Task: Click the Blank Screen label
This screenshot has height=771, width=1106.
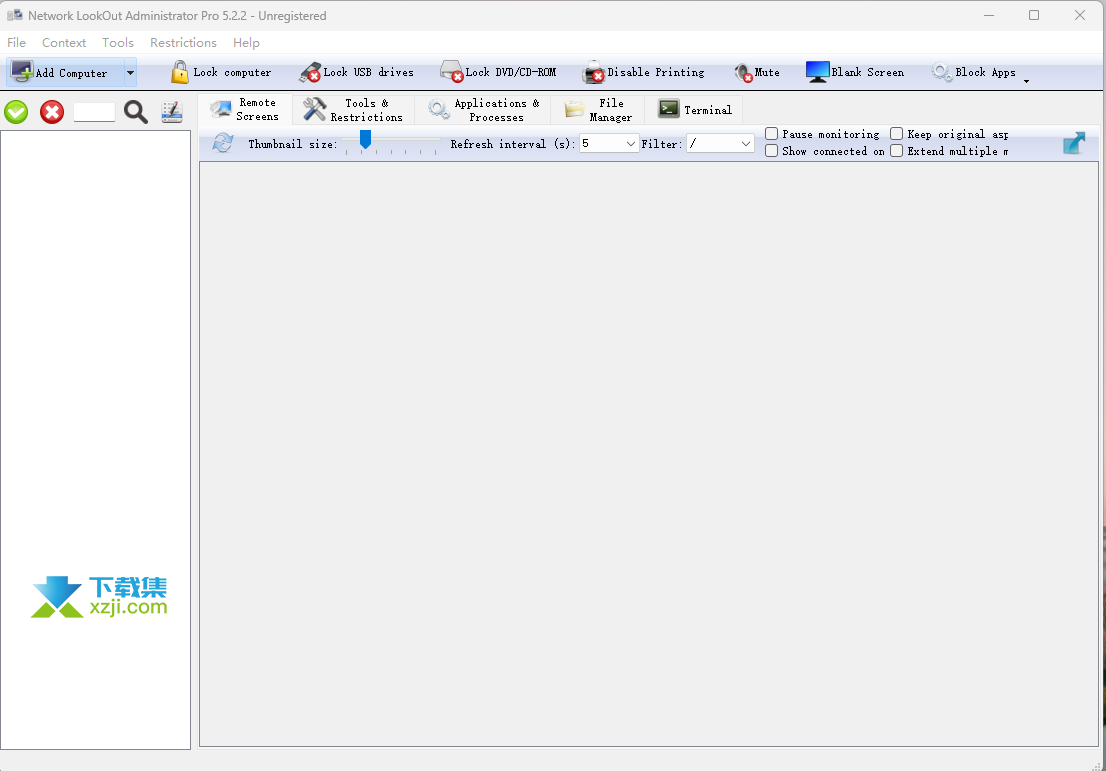Action: [868, 72]
